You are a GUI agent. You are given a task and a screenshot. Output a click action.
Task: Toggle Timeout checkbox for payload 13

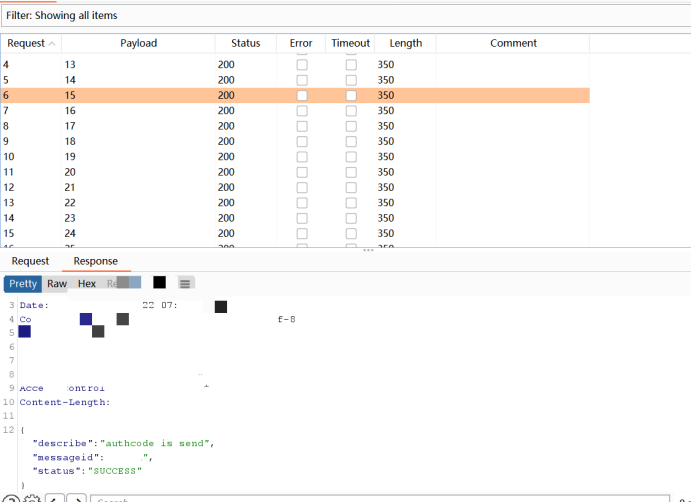(x=351, y=65)
